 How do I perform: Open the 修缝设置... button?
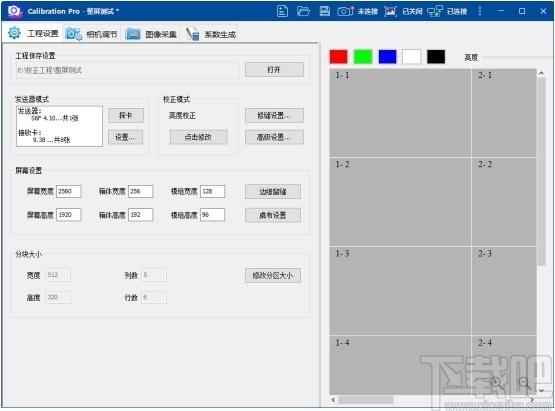tap(274, 116)
